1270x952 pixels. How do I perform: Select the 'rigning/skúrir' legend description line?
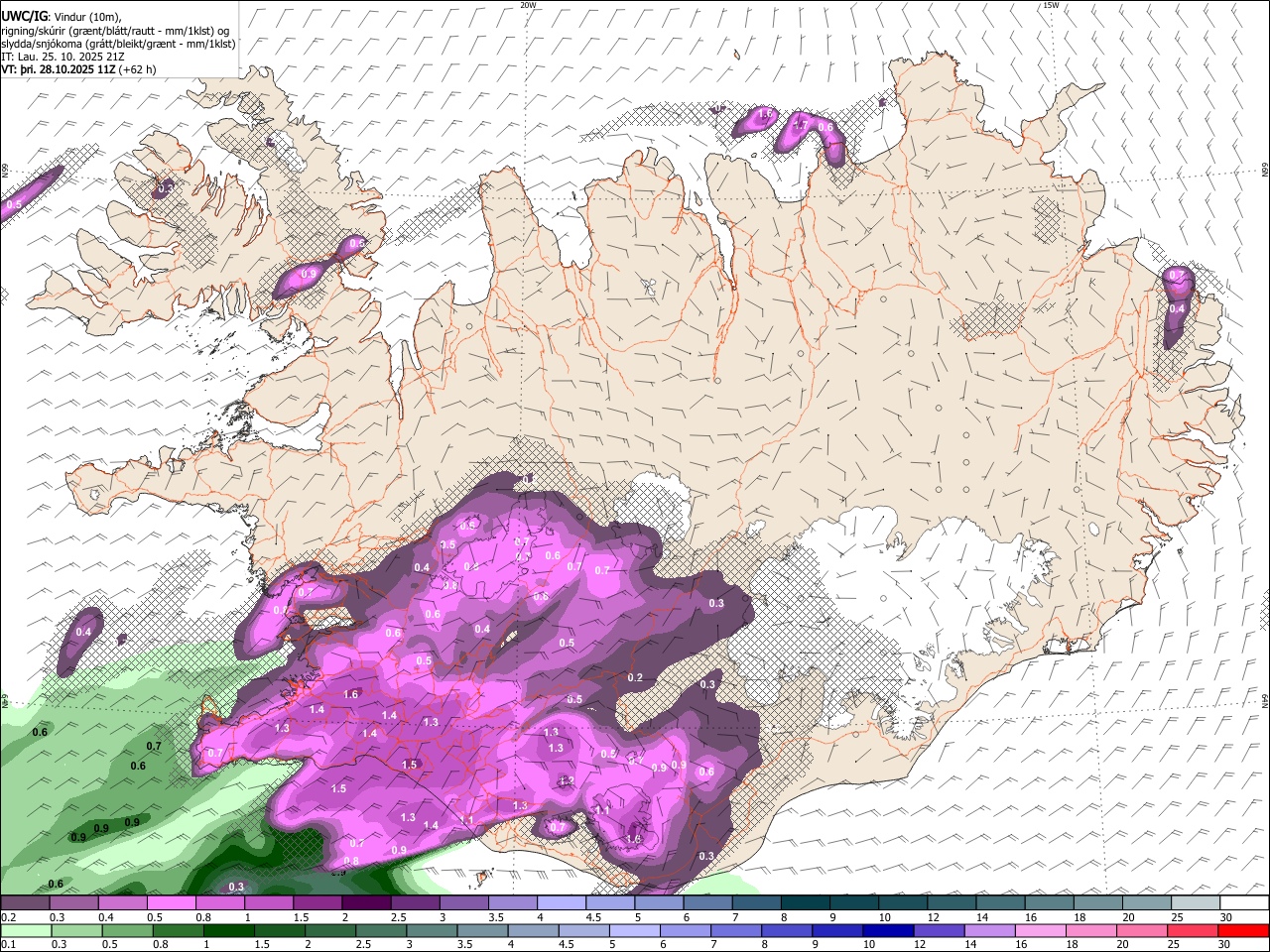click(x=114, y=31)
